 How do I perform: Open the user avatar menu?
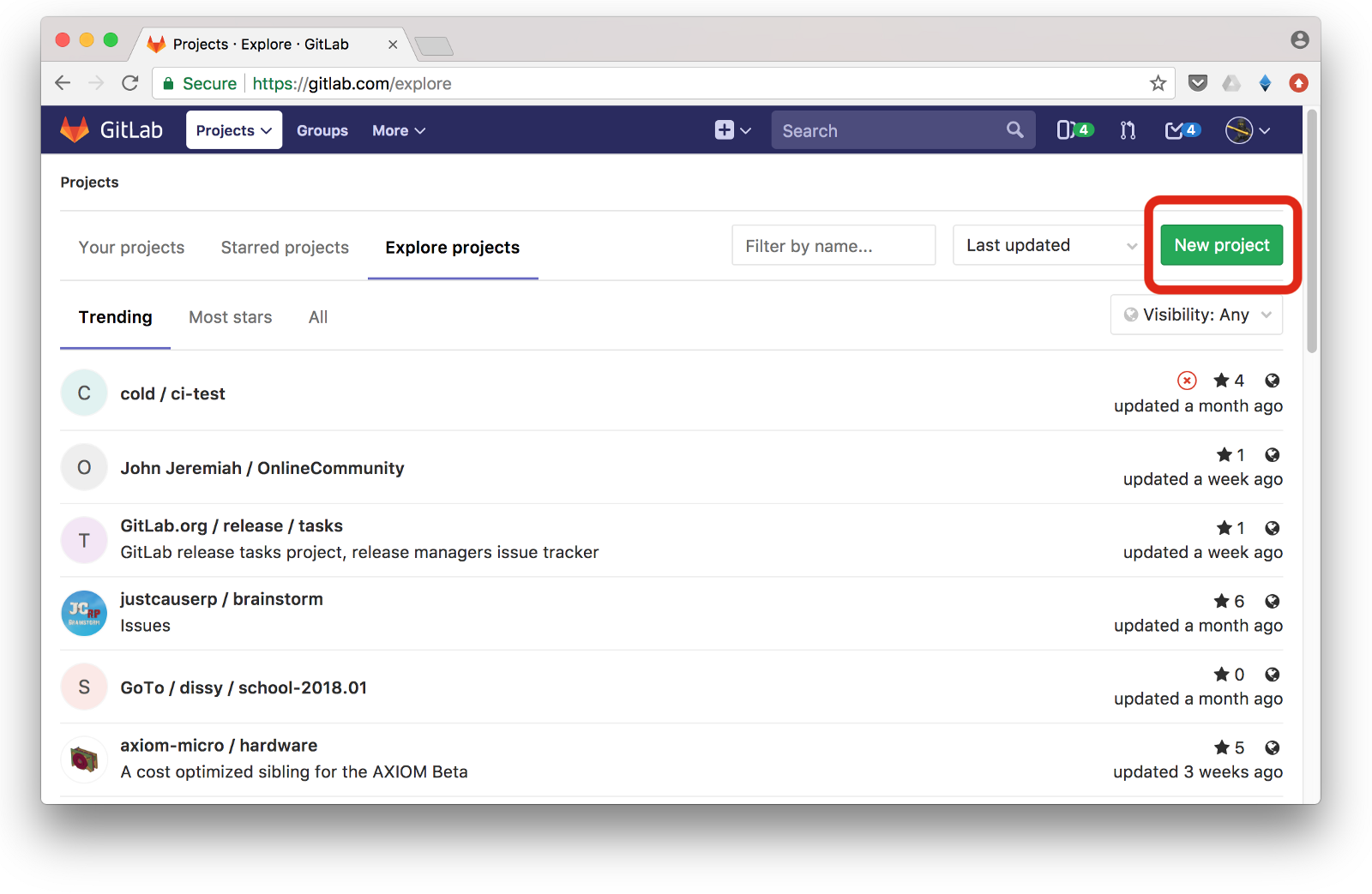point(1247,130)
